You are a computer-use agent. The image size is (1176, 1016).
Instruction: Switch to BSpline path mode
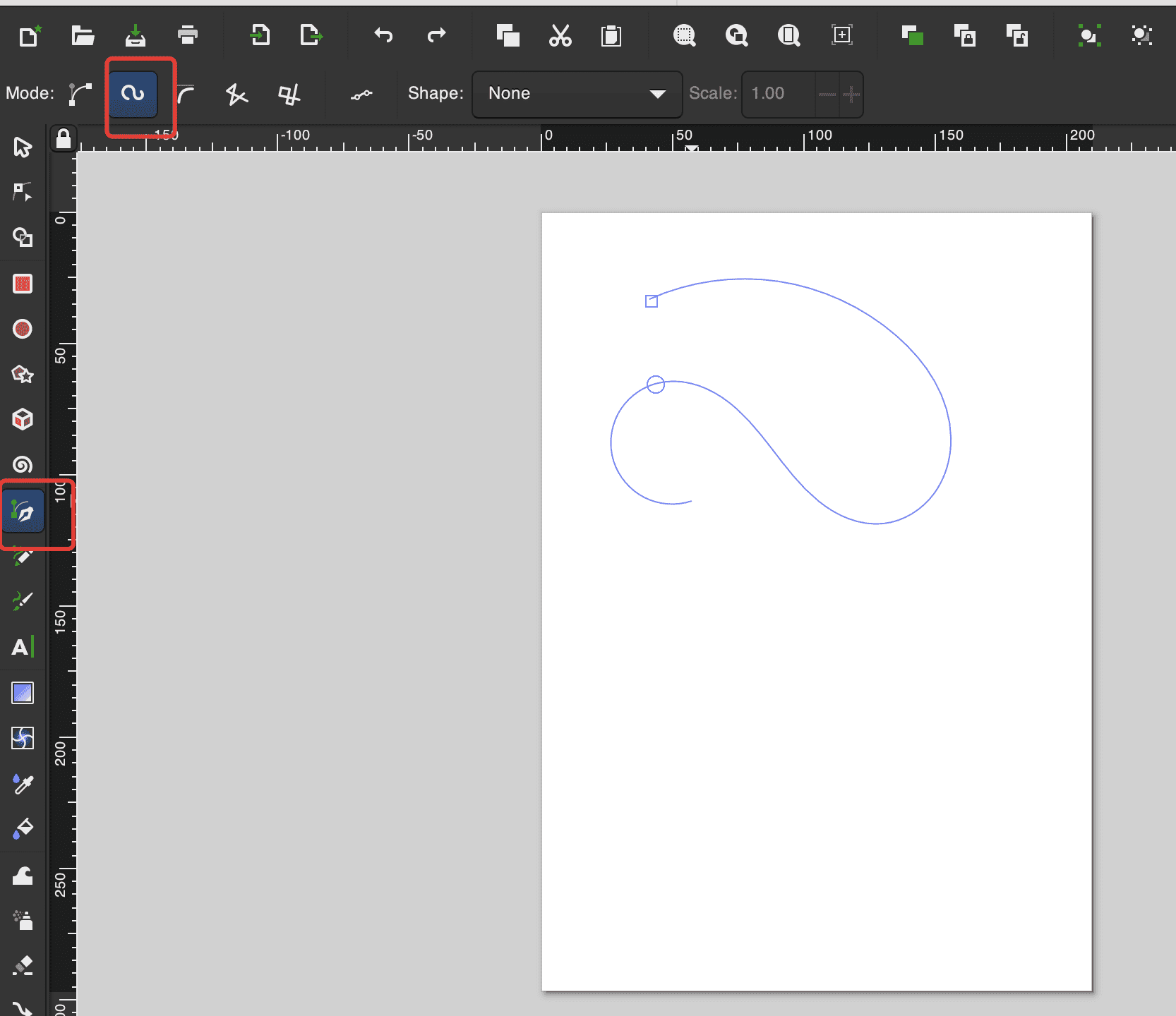point(185,93)
